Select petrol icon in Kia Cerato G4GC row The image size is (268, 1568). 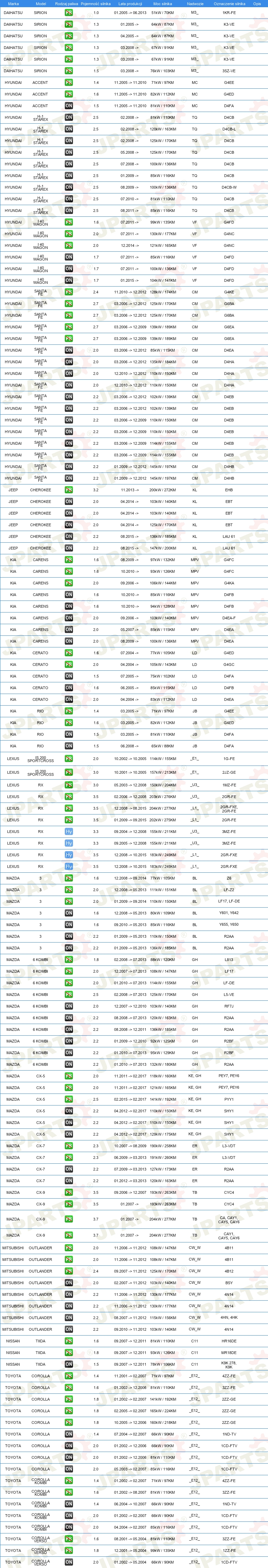(x=69, y=665)
